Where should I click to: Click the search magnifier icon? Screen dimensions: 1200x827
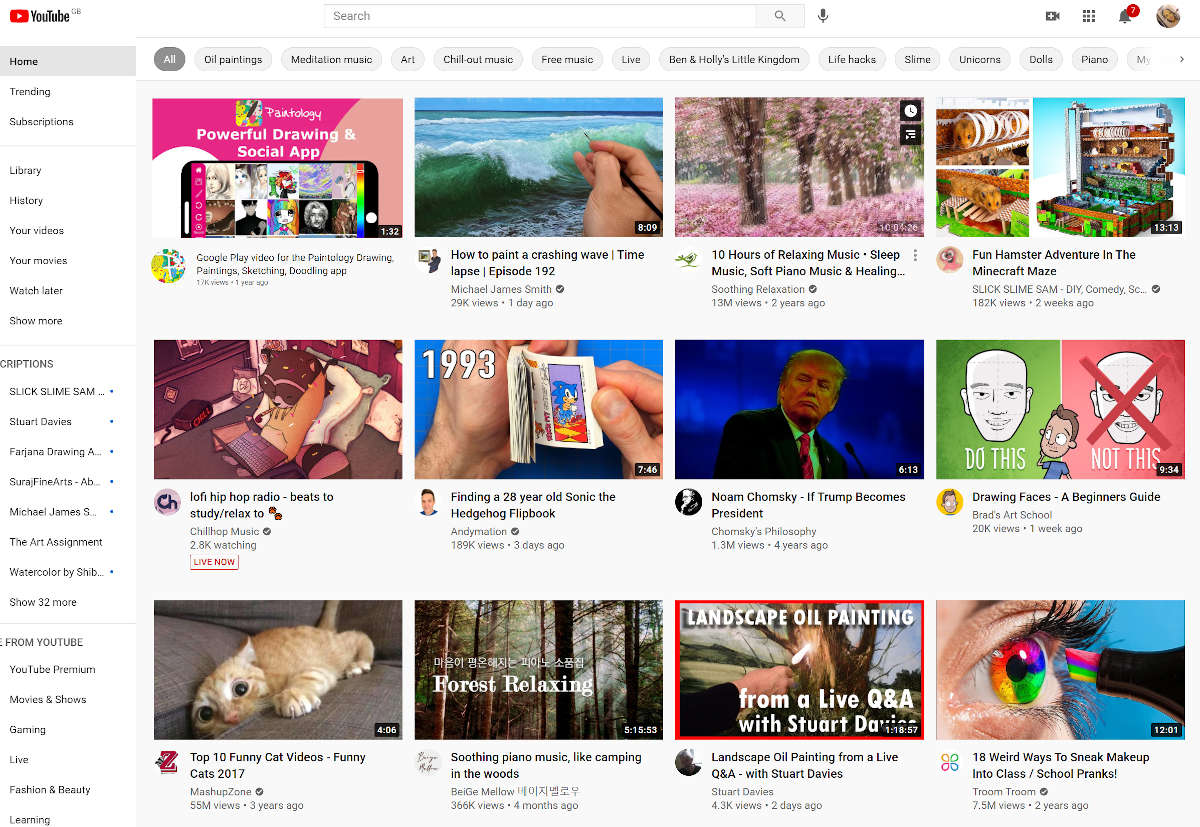click(780, 16)
